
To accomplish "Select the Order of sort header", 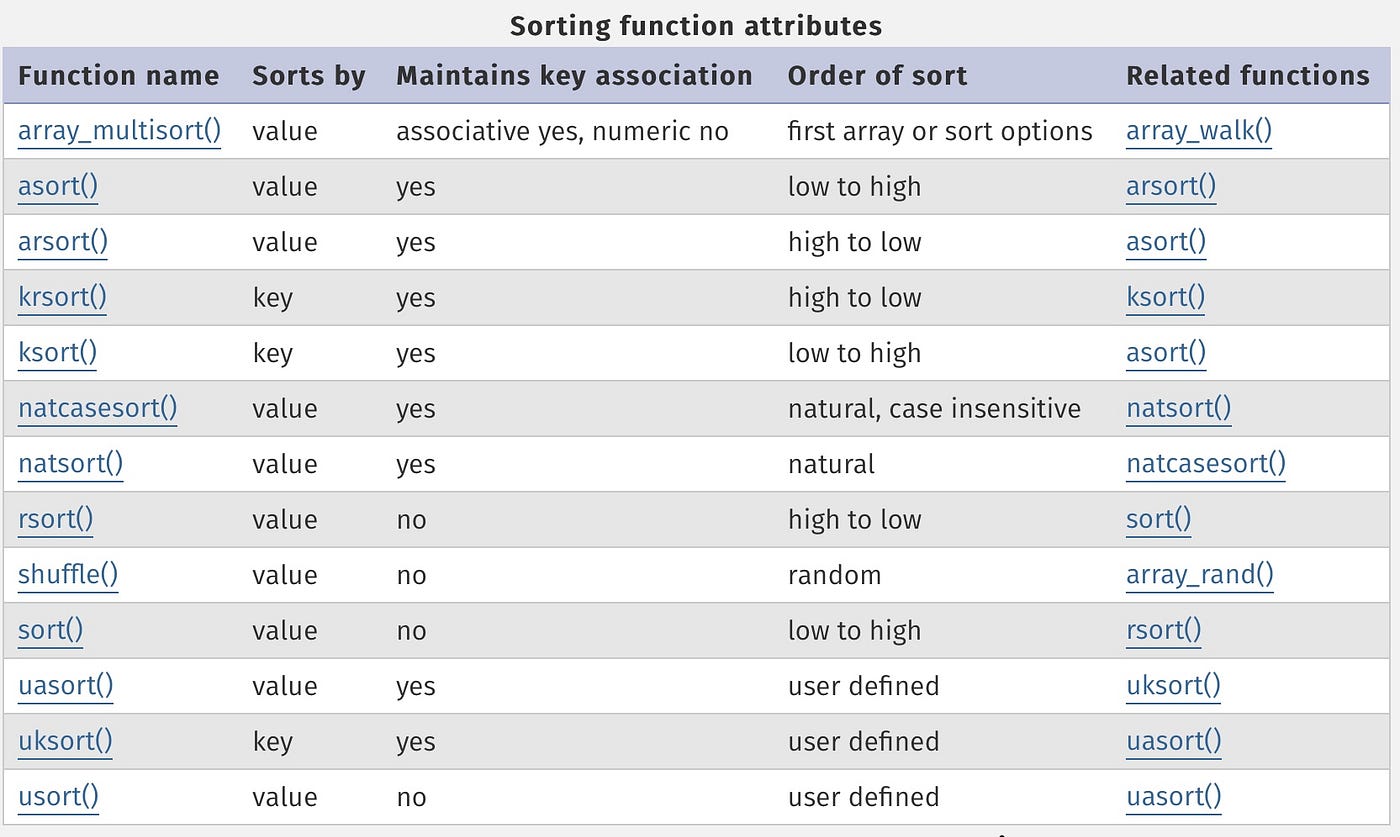I will pos(877,76).
